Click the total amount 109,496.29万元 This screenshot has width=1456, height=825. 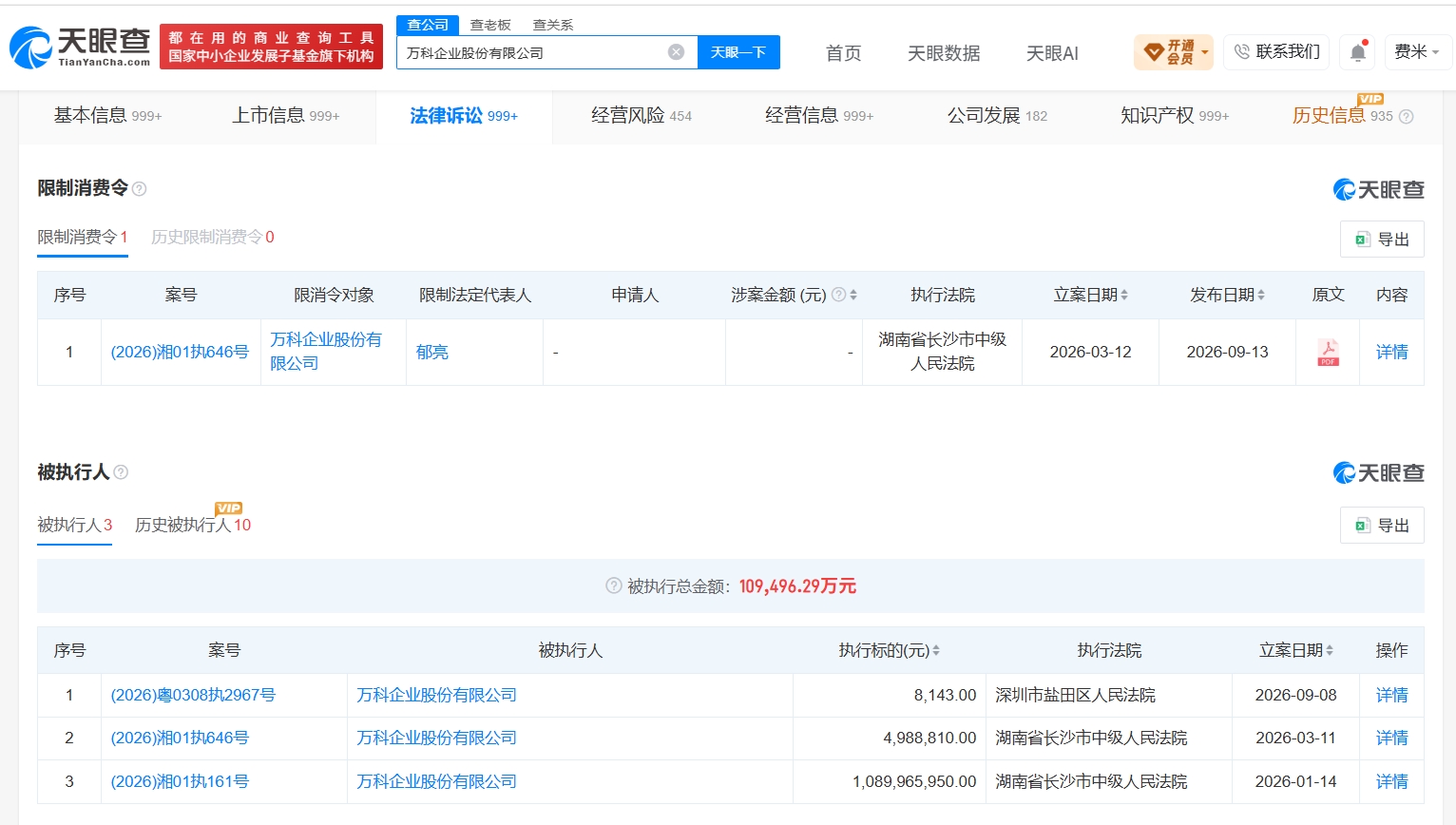point(797,586)
